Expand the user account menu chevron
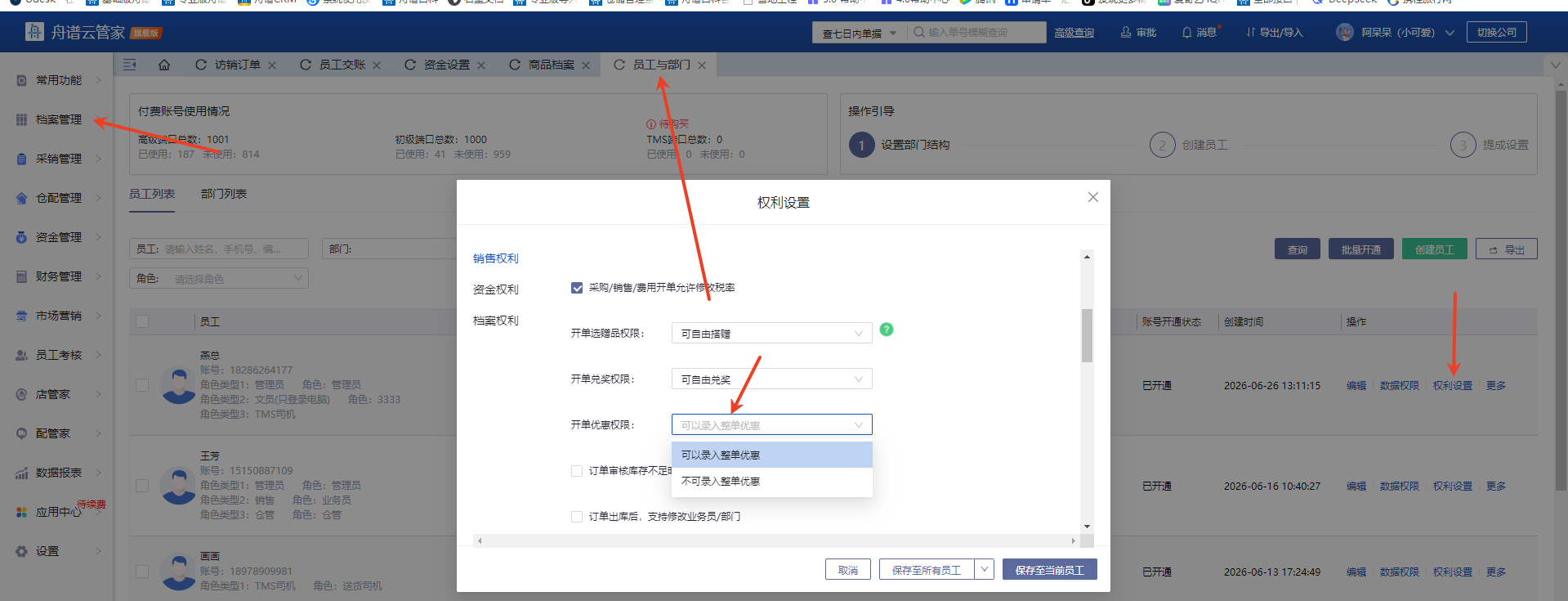The height and width of the screenshot is (601, 1568). click(x=1450, y=33)
